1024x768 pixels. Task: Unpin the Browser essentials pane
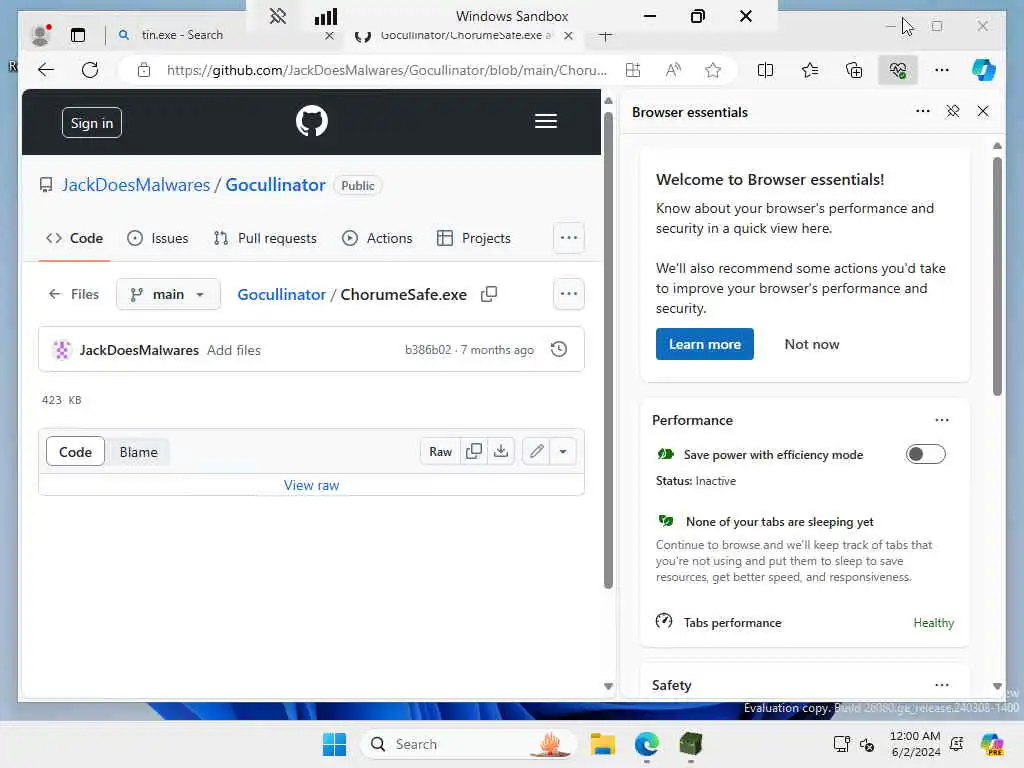[953, 112]
